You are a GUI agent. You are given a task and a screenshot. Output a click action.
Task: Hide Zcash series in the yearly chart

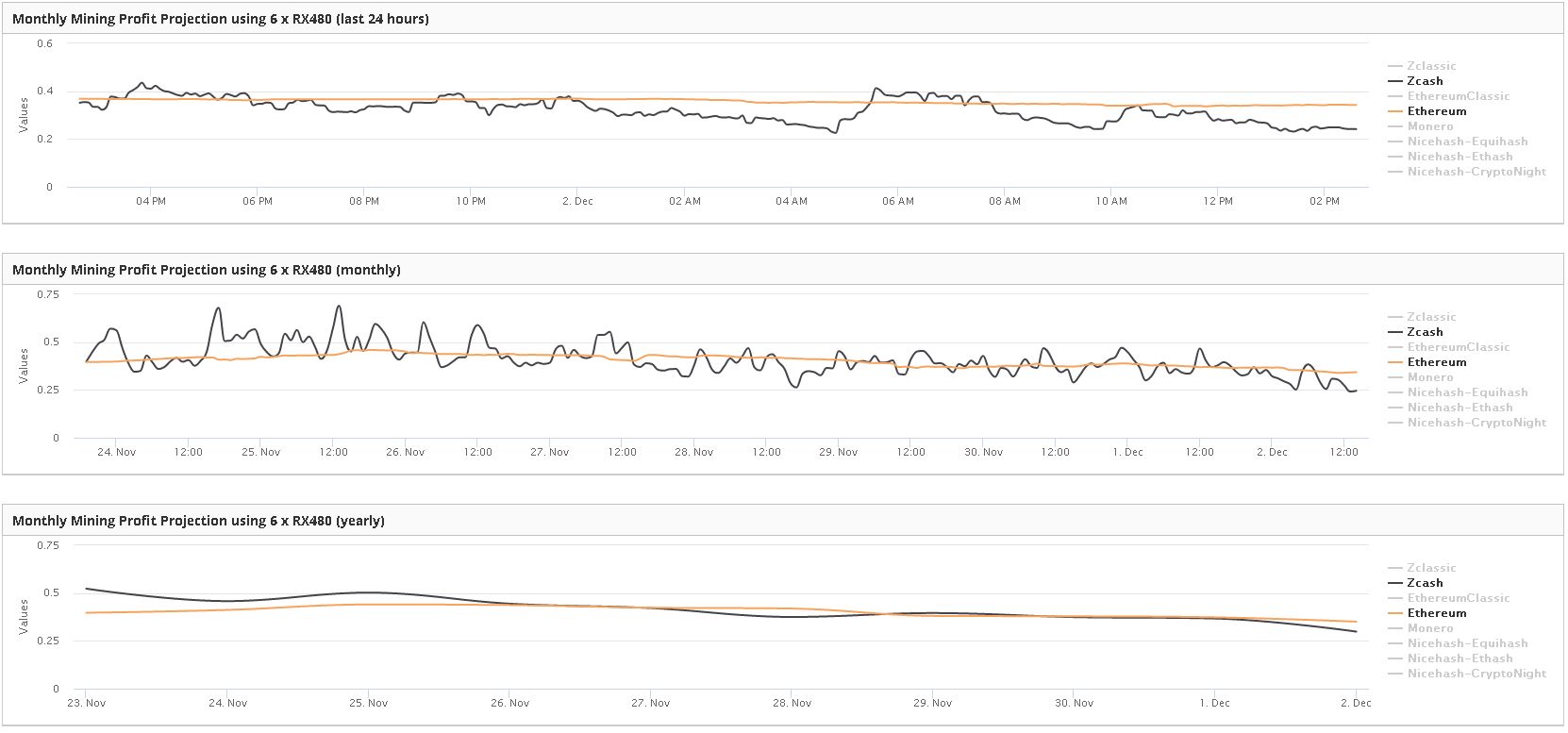[1415, 583]
